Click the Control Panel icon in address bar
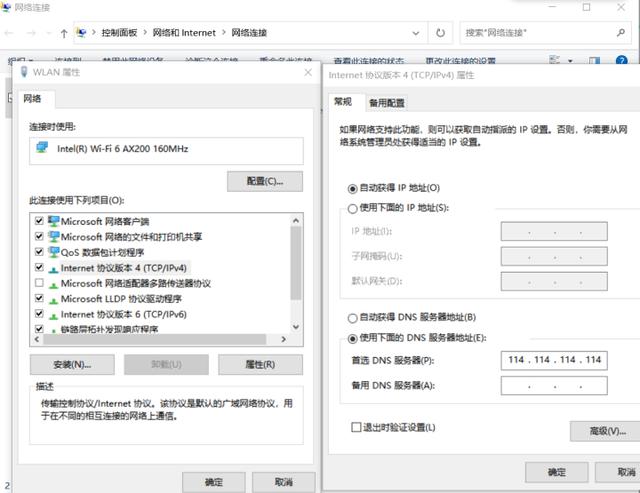640x493 pixels. tap(81, 33)
